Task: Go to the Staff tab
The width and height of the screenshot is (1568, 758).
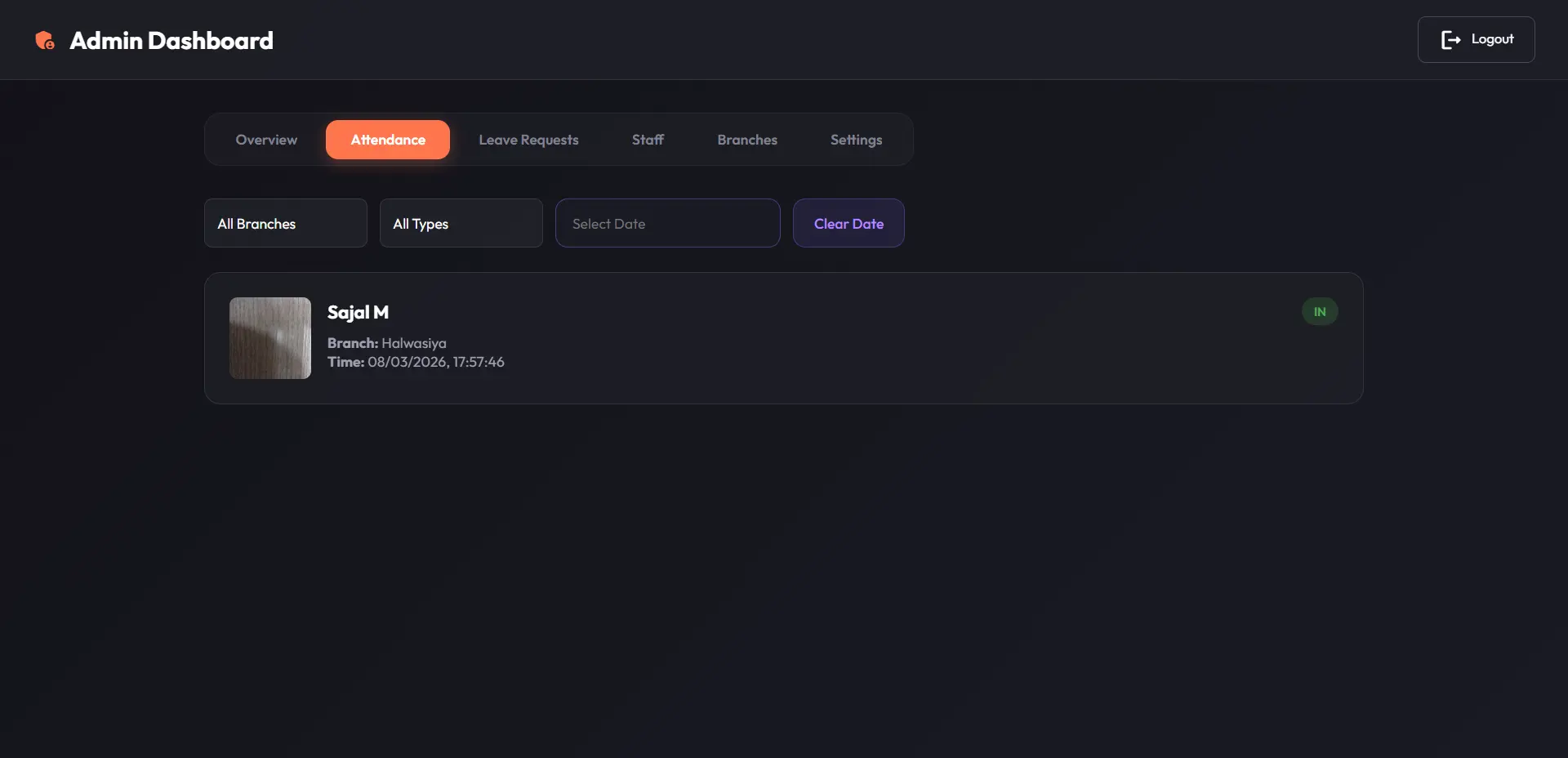Action: pos(648,140)
